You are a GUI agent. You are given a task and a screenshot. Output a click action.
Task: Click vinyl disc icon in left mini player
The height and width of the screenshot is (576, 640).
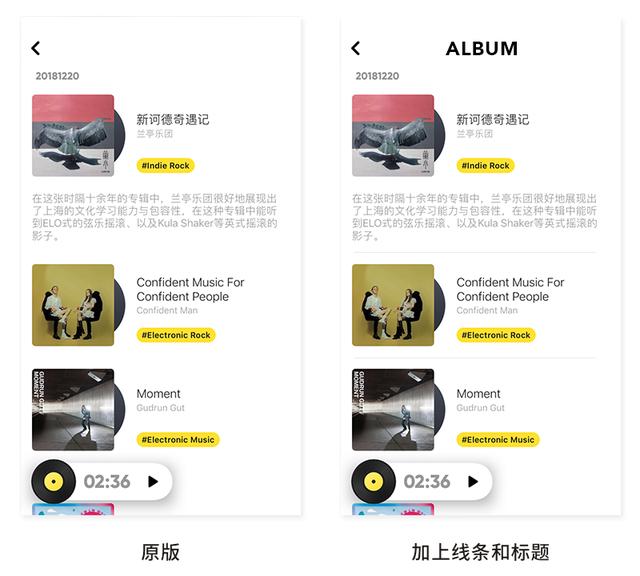[53, 481]
